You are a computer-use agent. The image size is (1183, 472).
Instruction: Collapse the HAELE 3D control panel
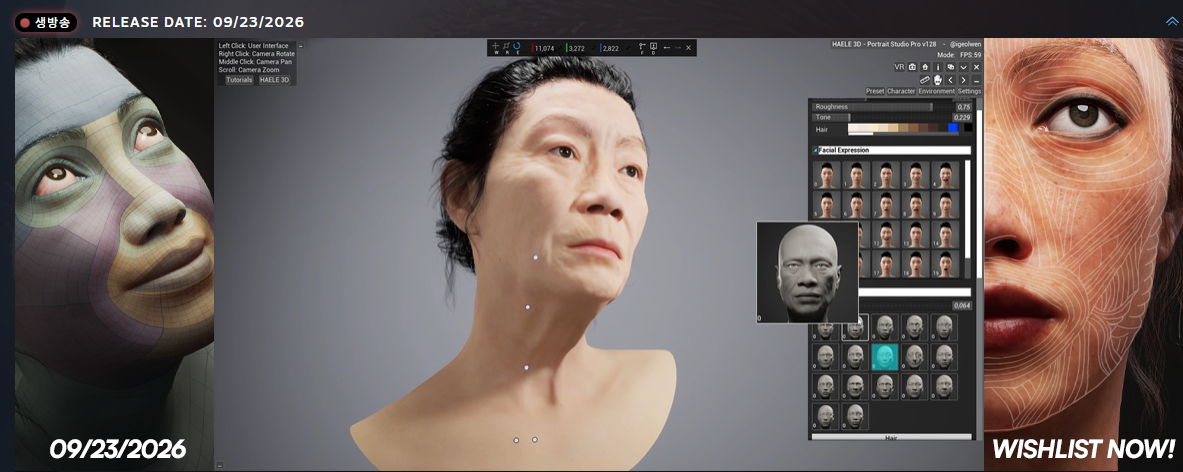tap(976, 80)
